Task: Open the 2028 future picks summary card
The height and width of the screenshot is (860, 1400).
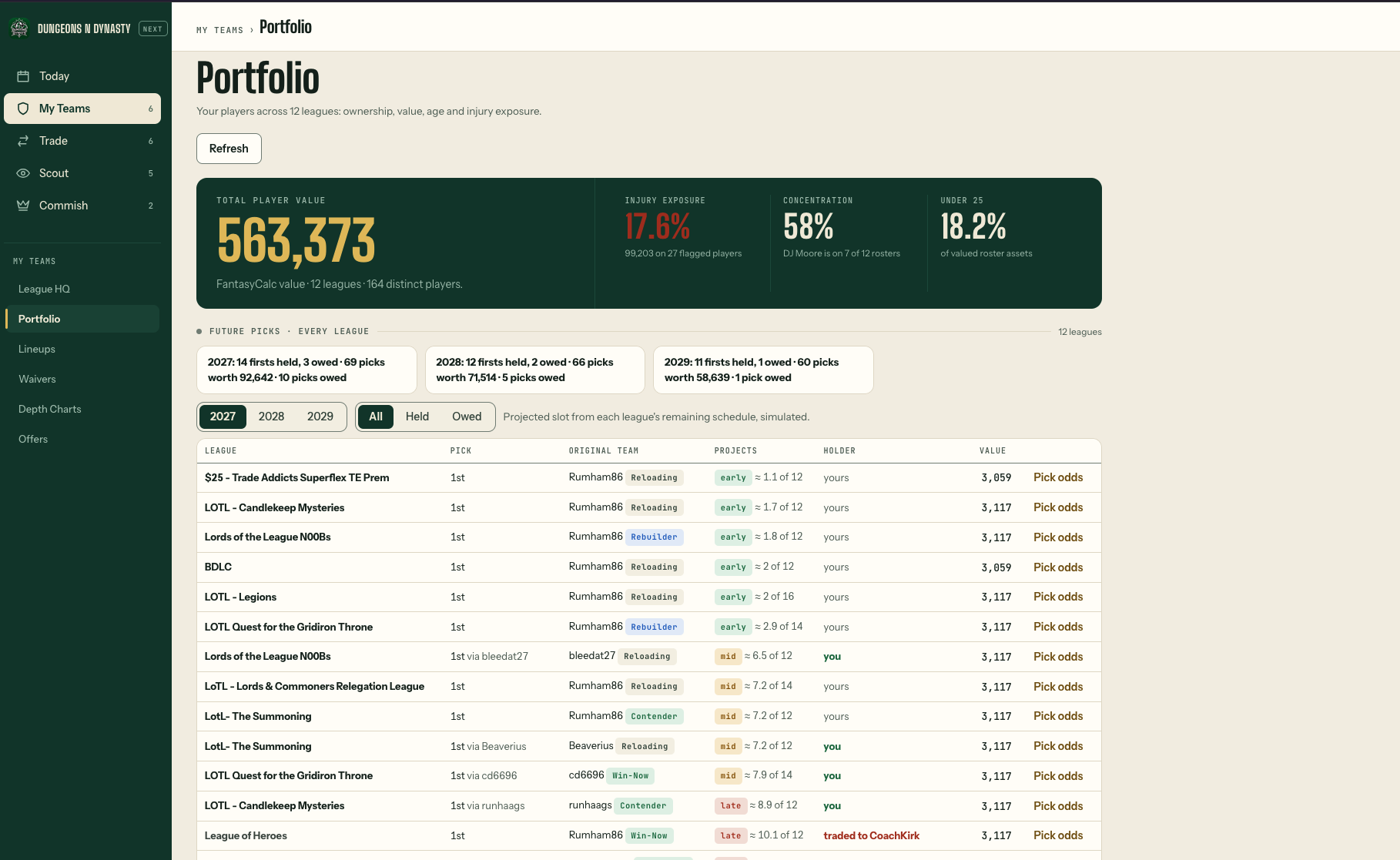Action: click(x=535, y=370)
